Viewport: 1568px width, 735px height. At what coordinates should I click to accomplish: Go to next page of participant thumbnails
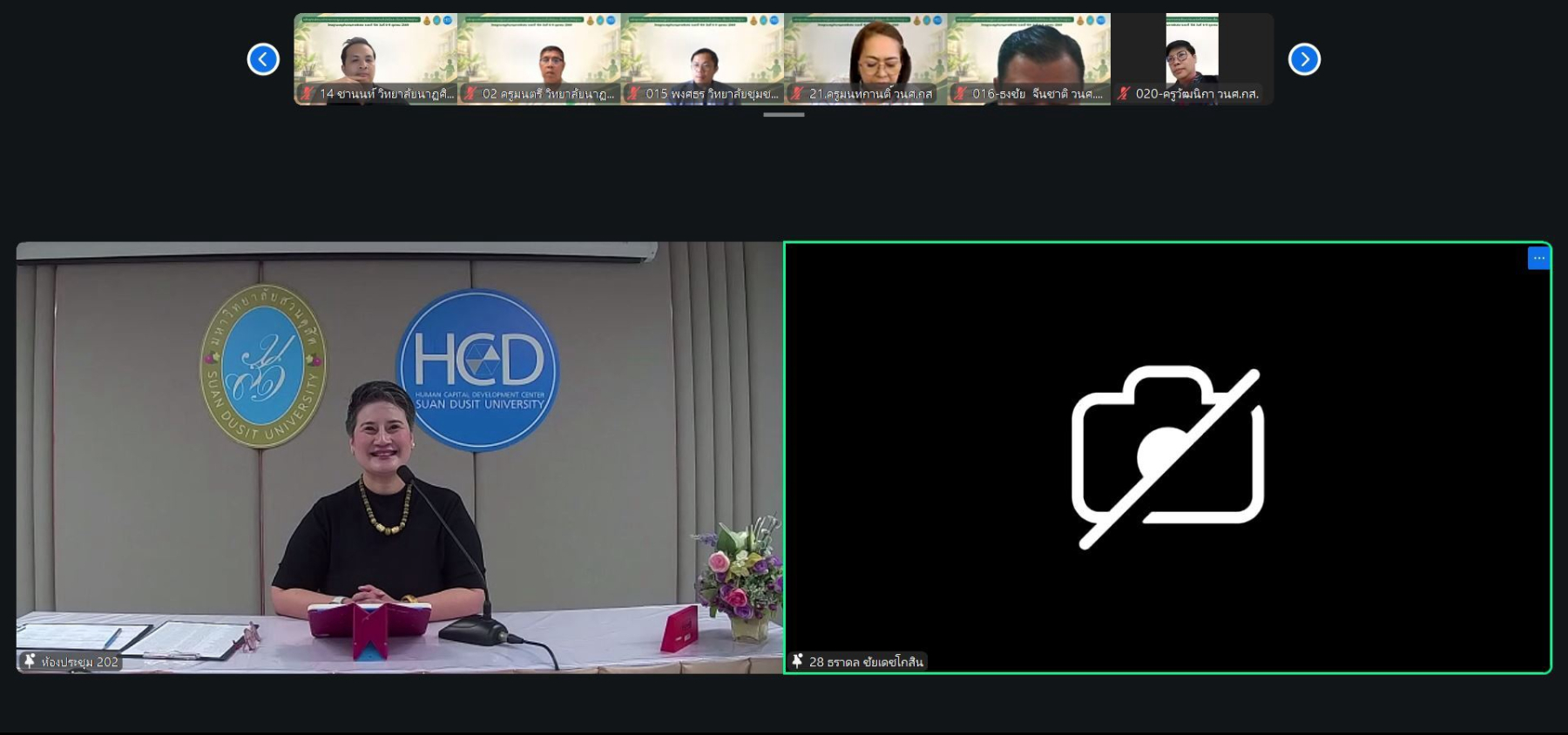pyautogui.click(x=1304, y=59)
